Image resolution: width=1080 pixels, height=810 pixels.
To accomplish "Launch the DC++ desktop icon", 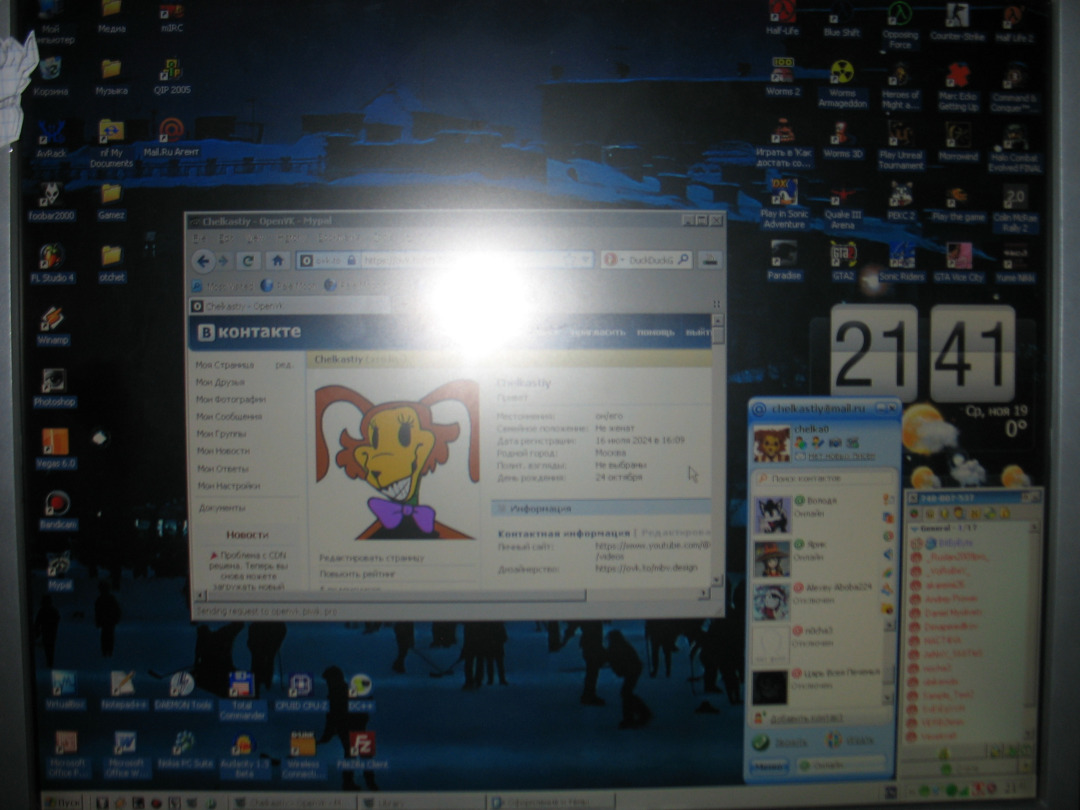I will (360, 692).
